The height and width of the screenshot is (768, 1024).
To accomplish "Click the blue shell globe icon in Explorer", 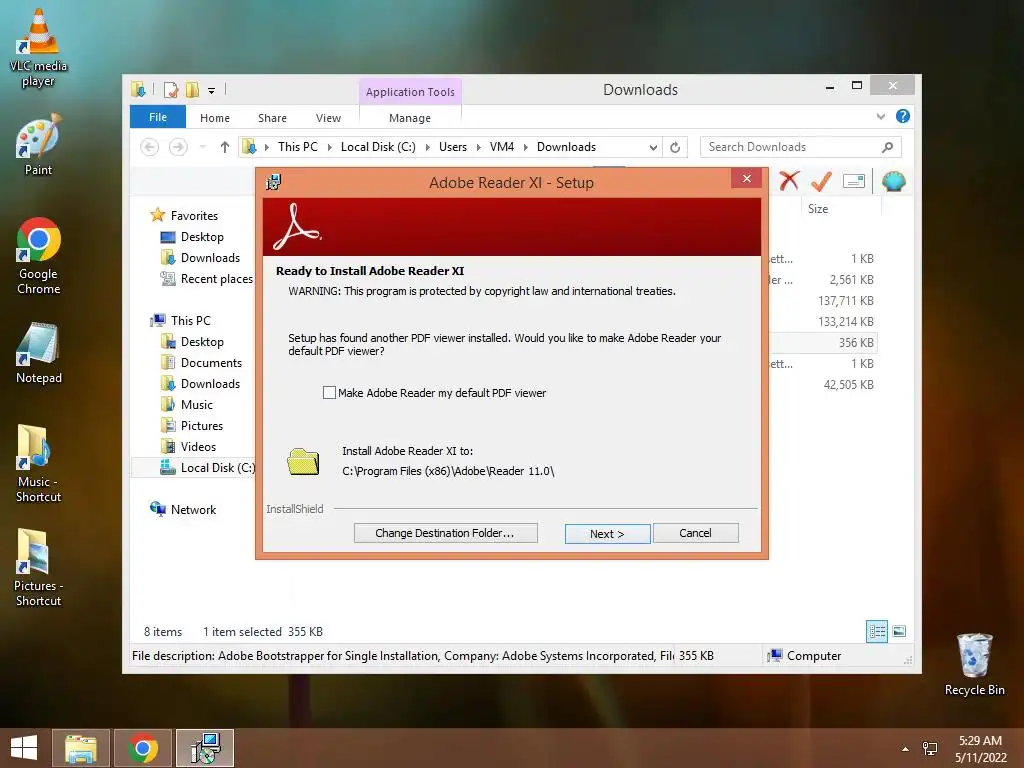I will click(x=893, y=181).
